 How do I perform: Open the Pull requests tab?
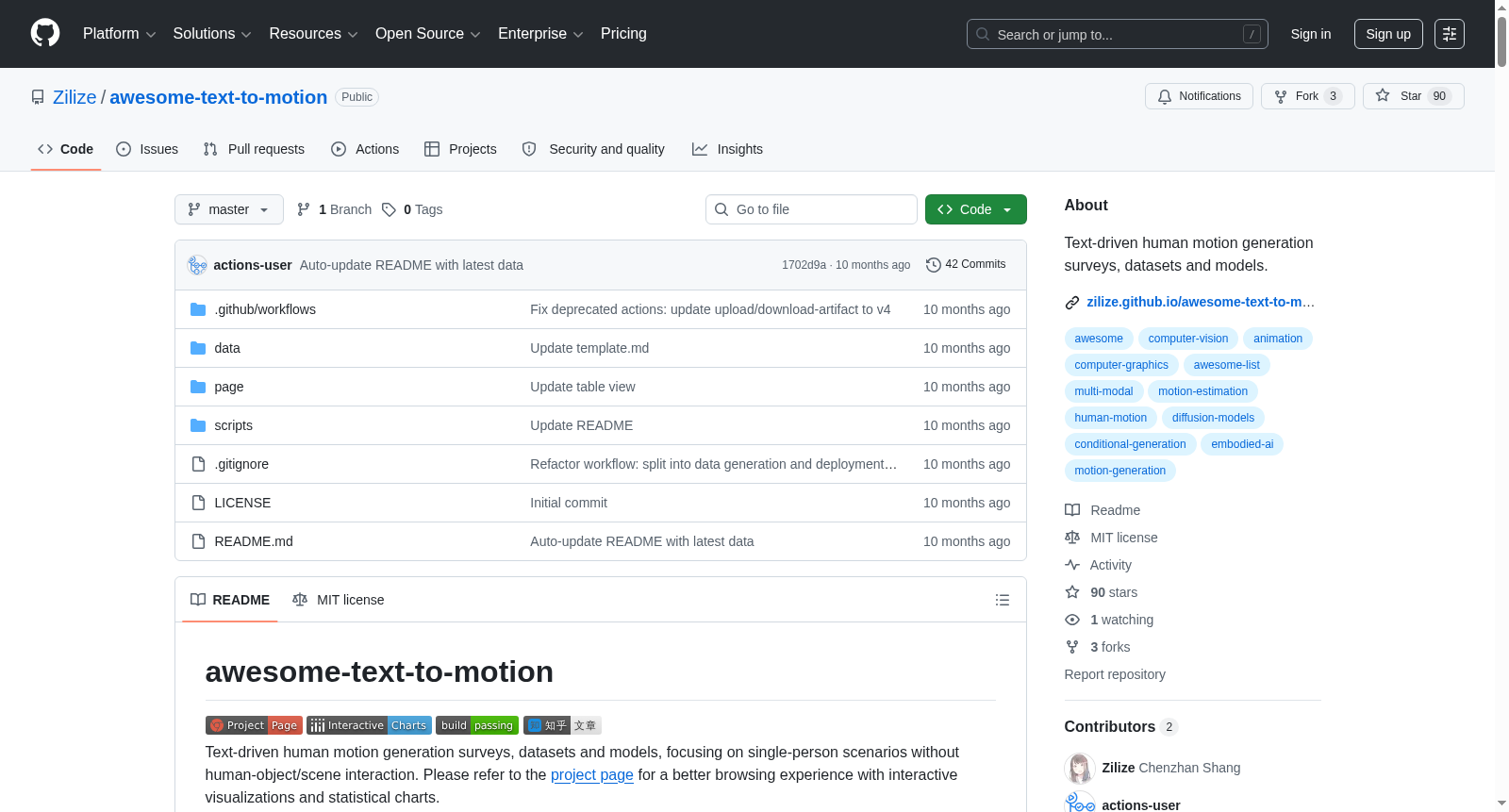[254, 149]
